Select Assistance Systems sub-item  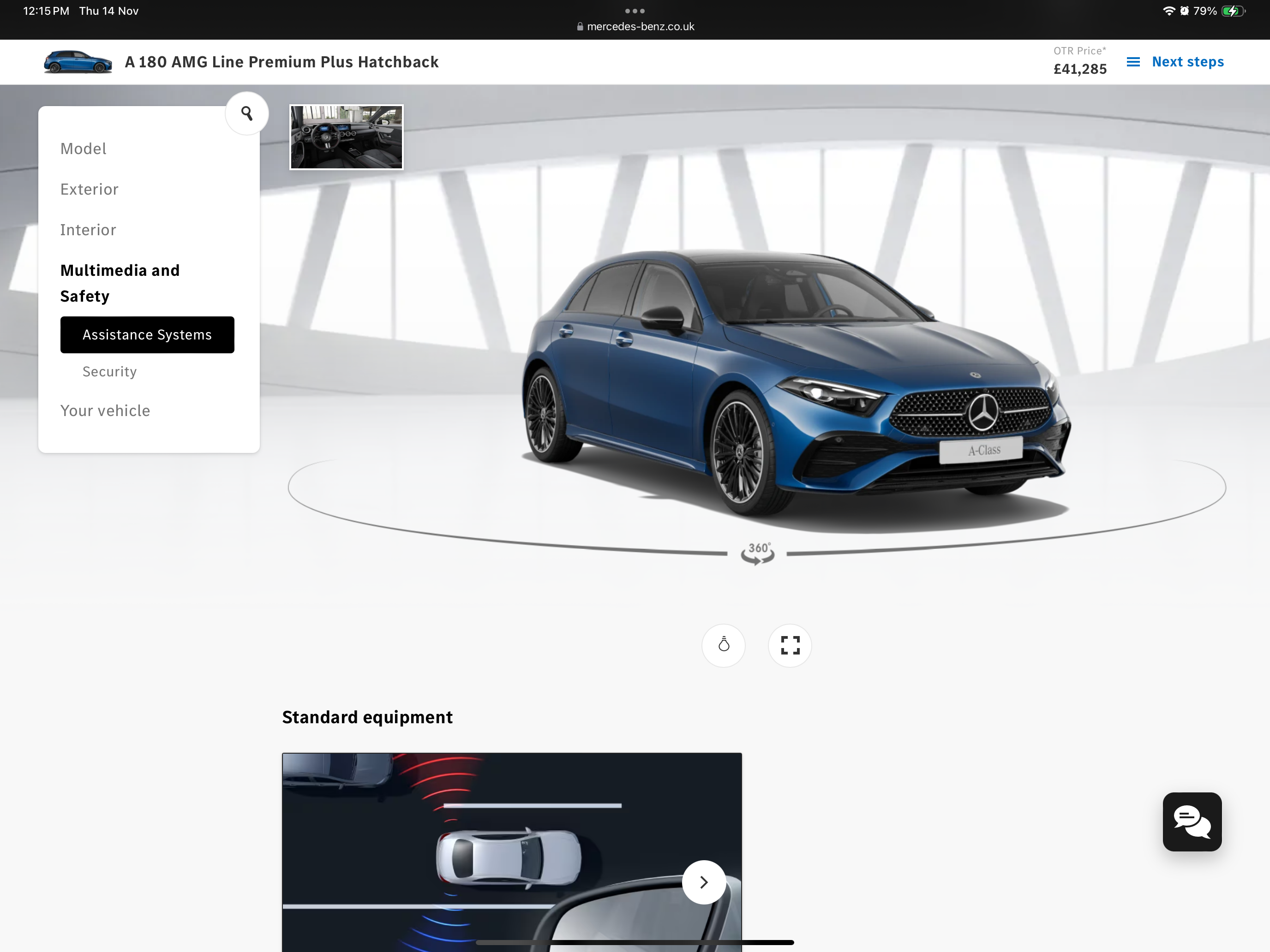click(x=147, y=334)
